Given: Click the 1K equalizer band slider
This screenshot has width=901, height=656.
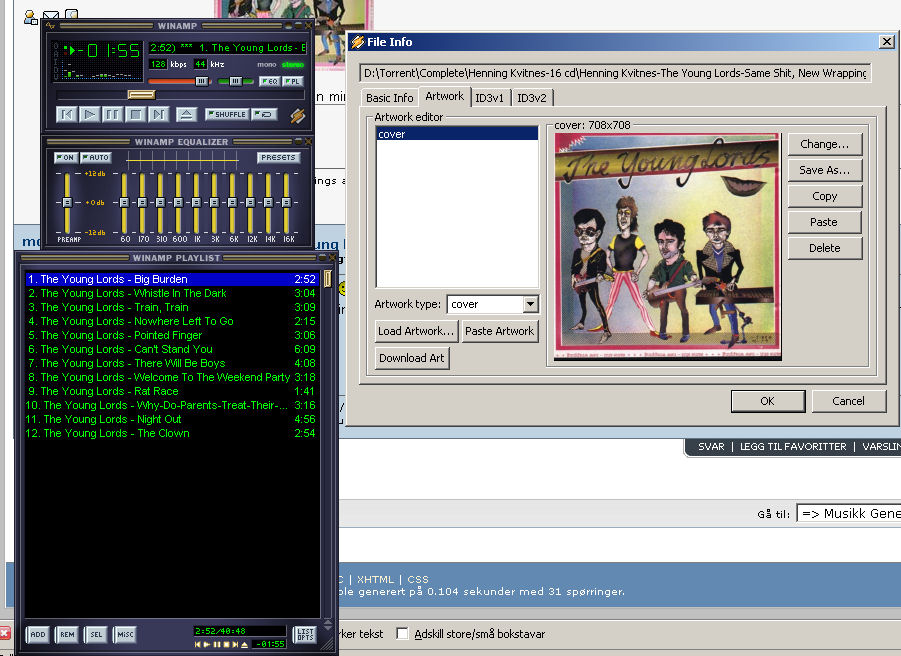Looking at the screenshot, I should pos(196,202).
